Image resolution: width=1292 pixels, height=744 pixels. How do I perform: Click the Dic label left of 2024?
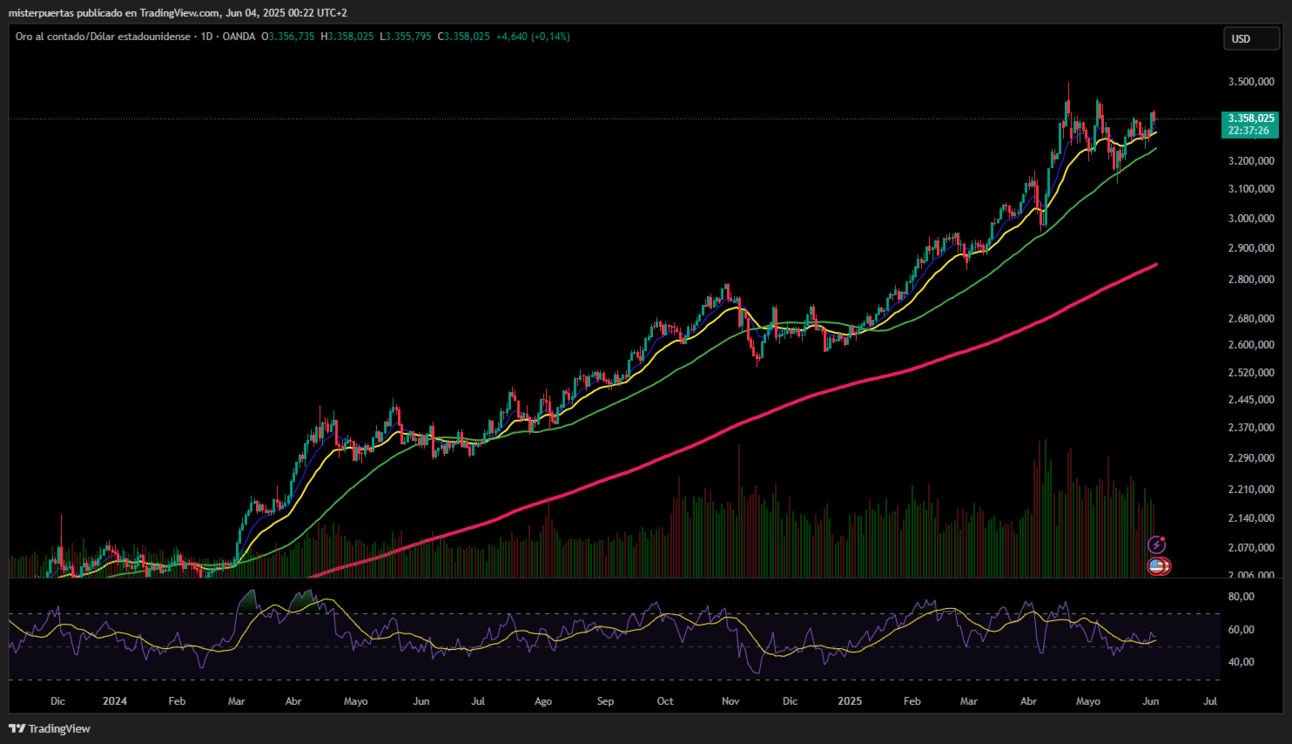tap(57, 702)
